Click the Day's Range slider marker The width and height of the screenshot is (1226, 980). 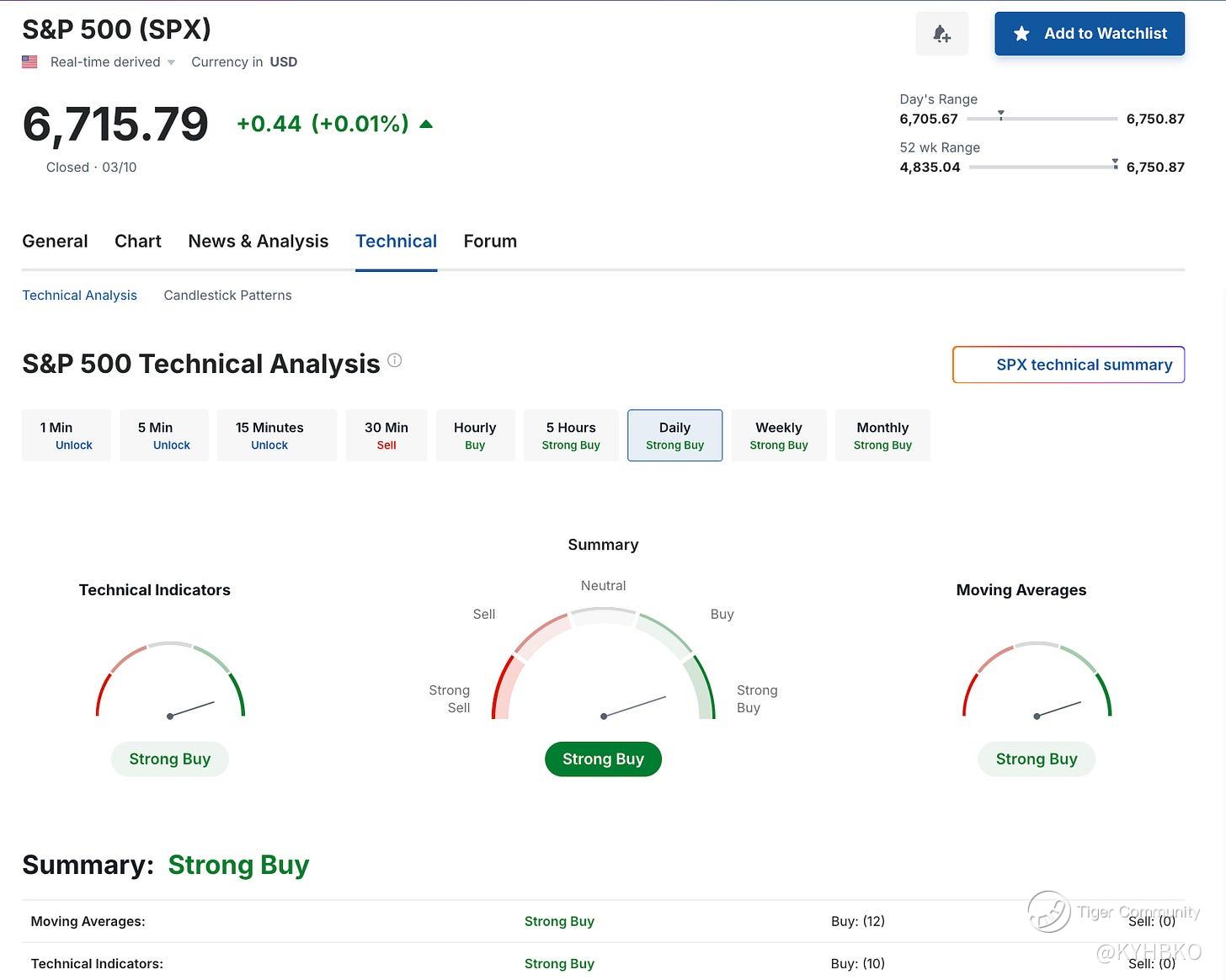(x=1000, y=115)
